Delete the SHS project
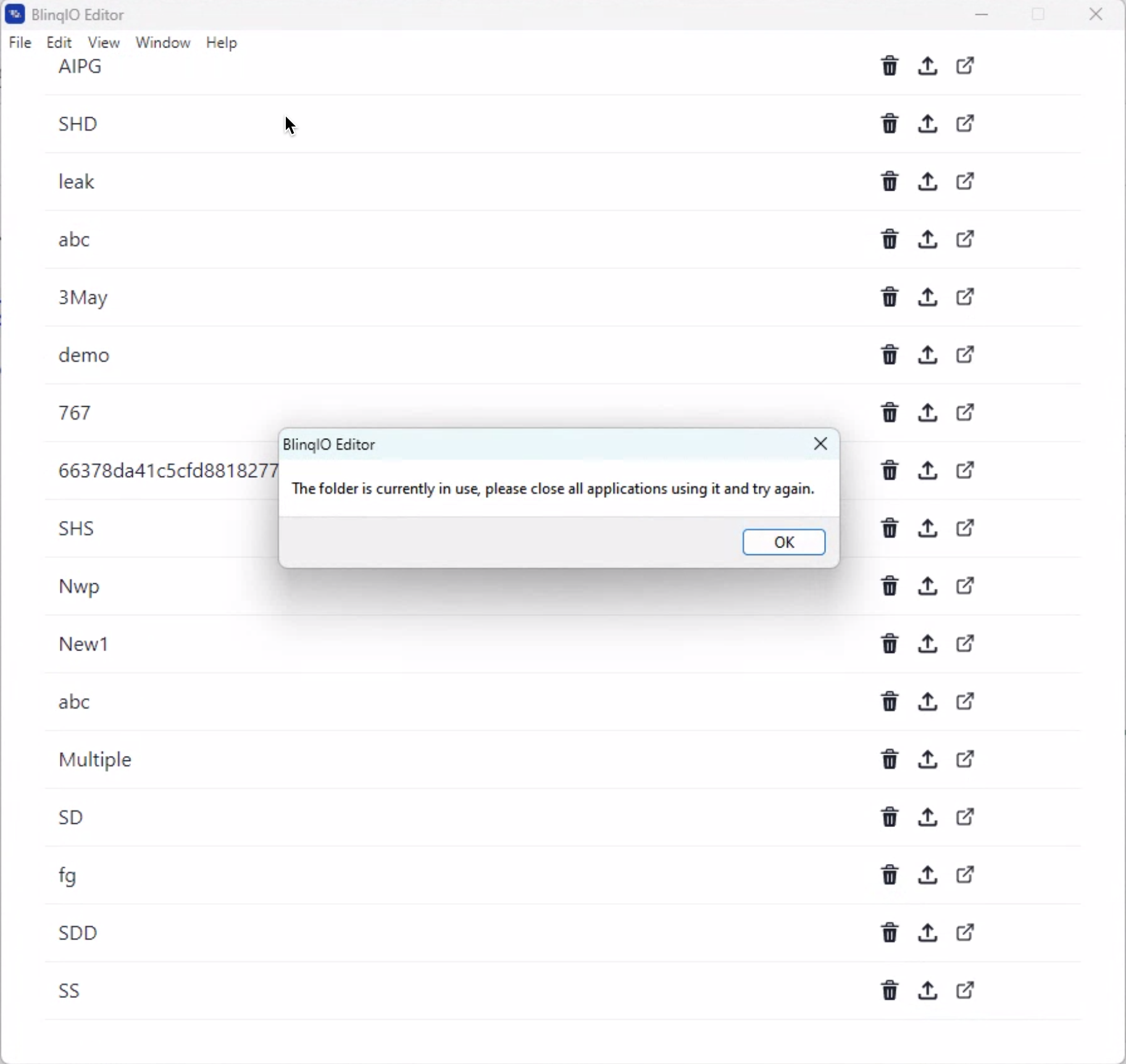 pos(890,529)
